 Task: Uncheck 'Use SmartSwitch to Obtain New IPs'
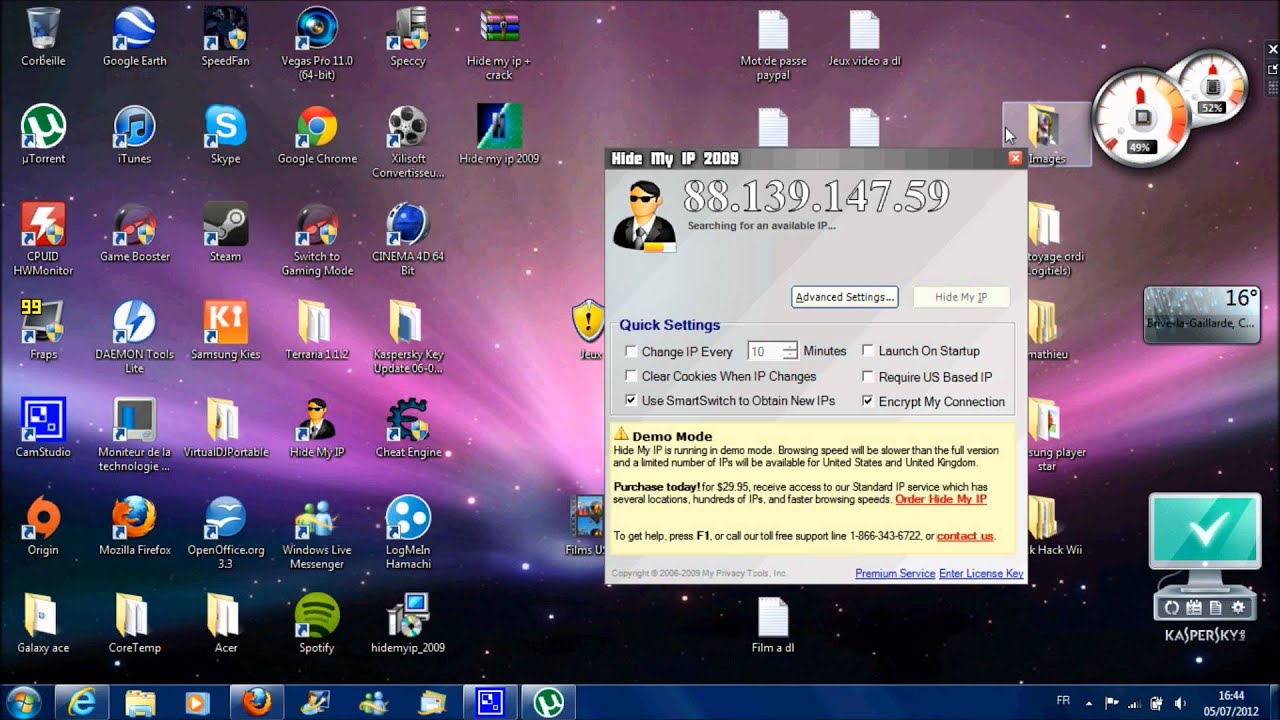631,401
